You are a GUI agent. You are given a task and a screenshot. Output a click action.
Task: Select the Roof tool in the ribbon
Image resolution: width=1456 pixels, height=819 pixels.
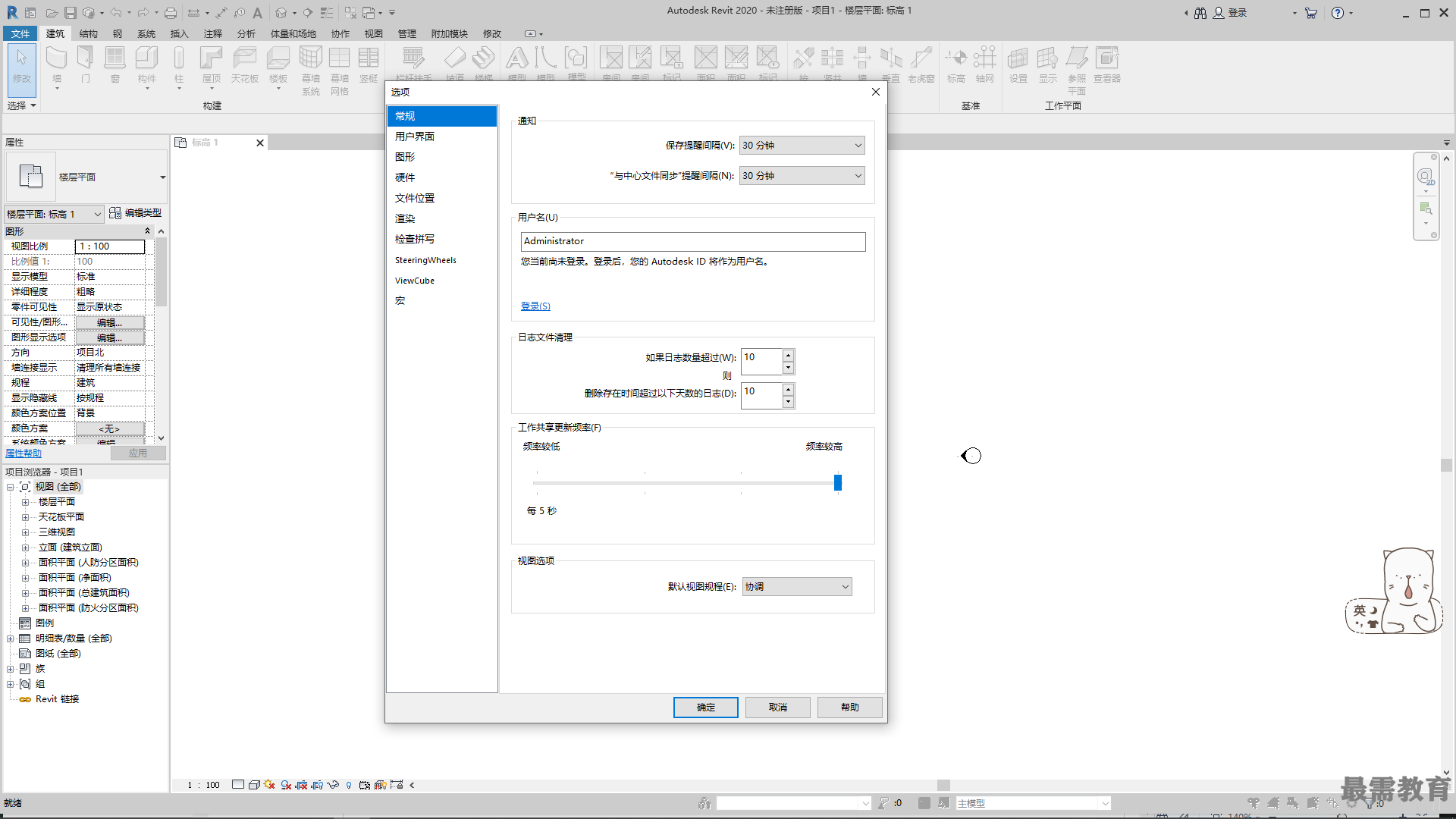211,64
